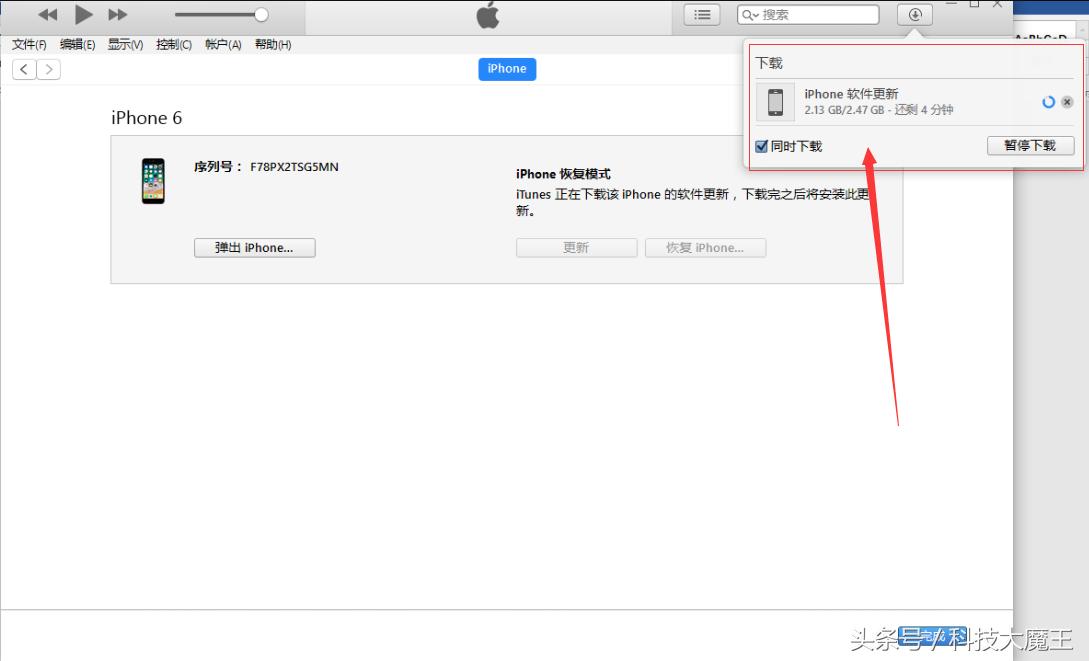Screen dimensions: 1089x661
Task: Click the iPhone thumbnail in downloads list
Action: click(775, 102)
